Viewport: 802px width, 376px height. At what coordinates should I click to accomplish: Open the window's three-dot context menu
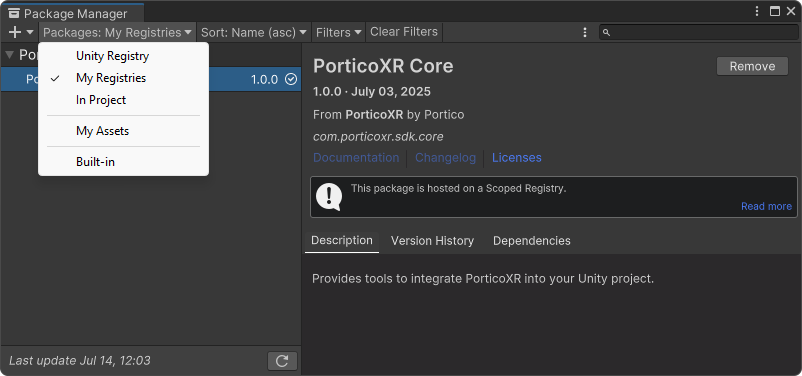757,11
